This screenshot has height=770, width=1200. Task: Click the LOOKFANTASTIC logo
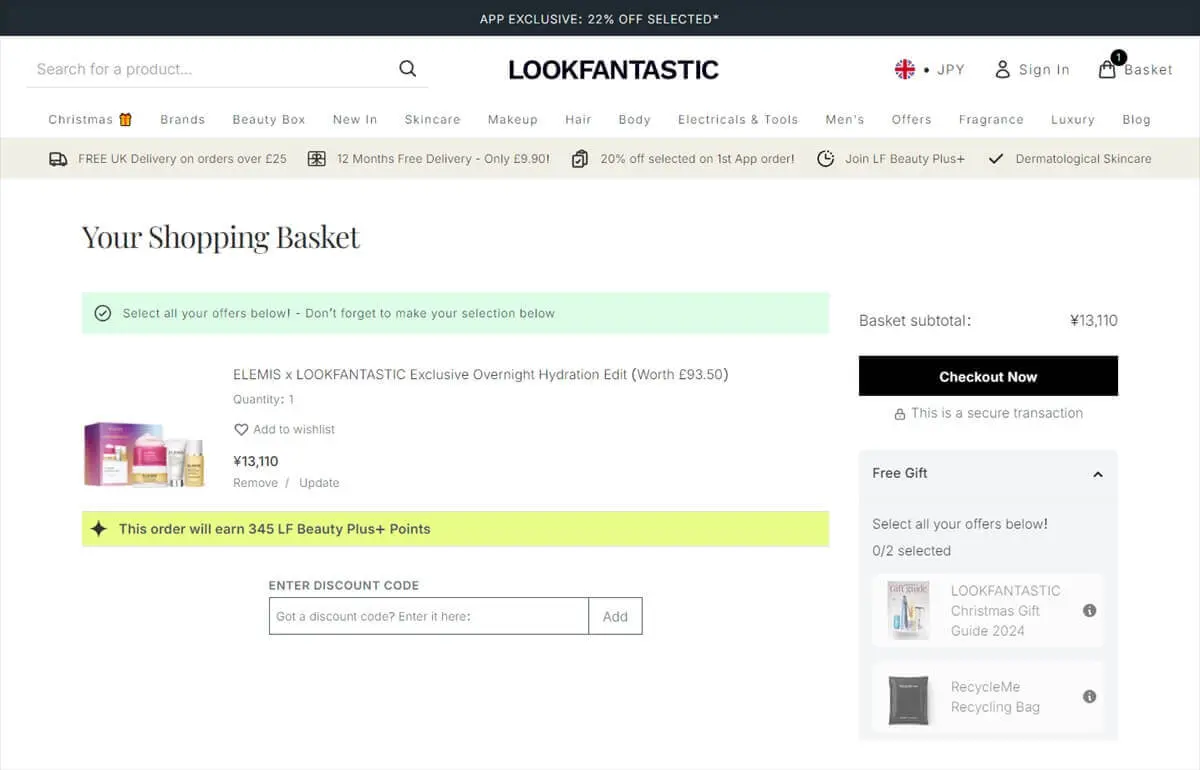click(613, 69)
